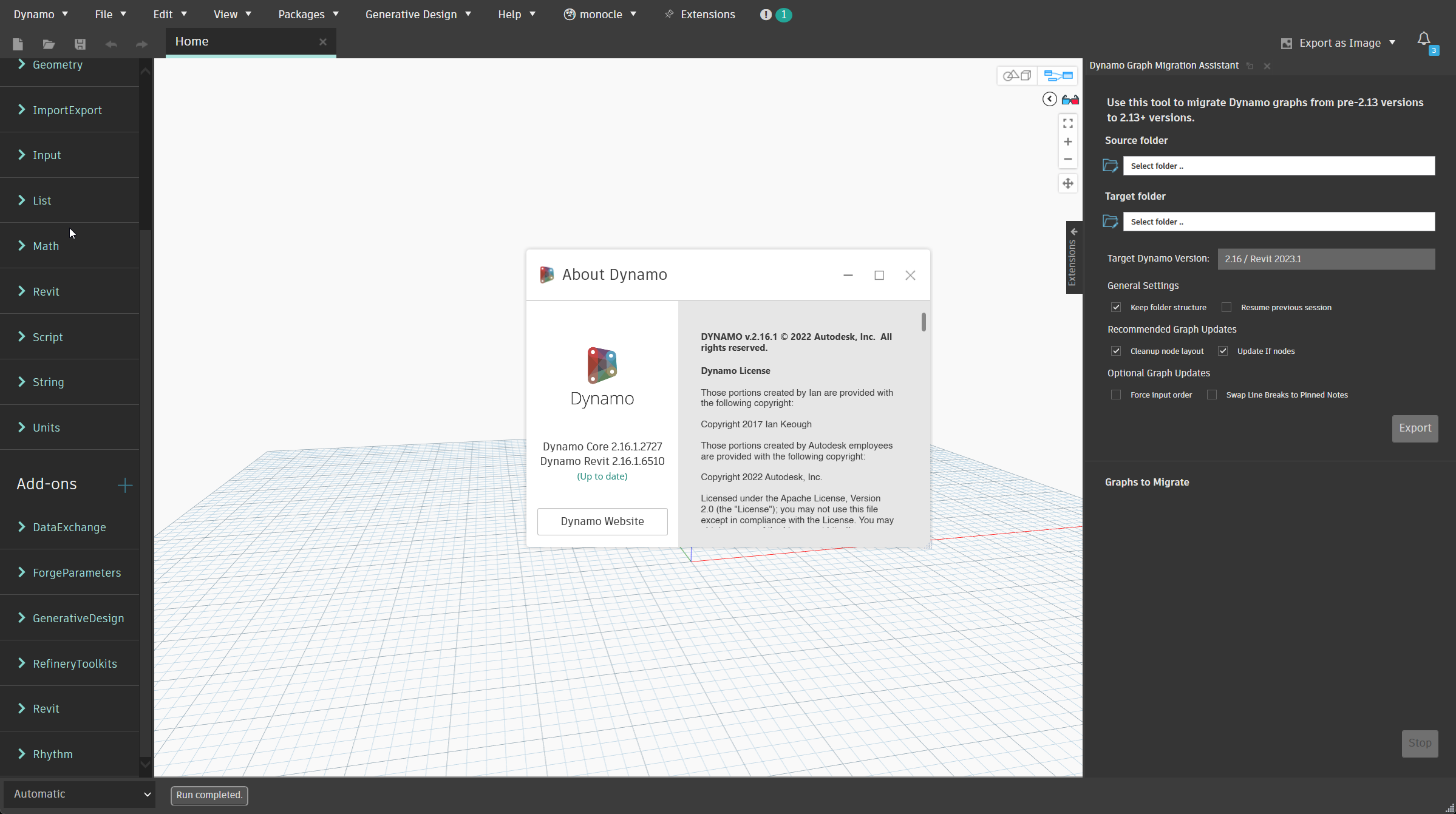
Task: Enable 3D anaglyph glasses view
Action: [x=1070, y=100]
